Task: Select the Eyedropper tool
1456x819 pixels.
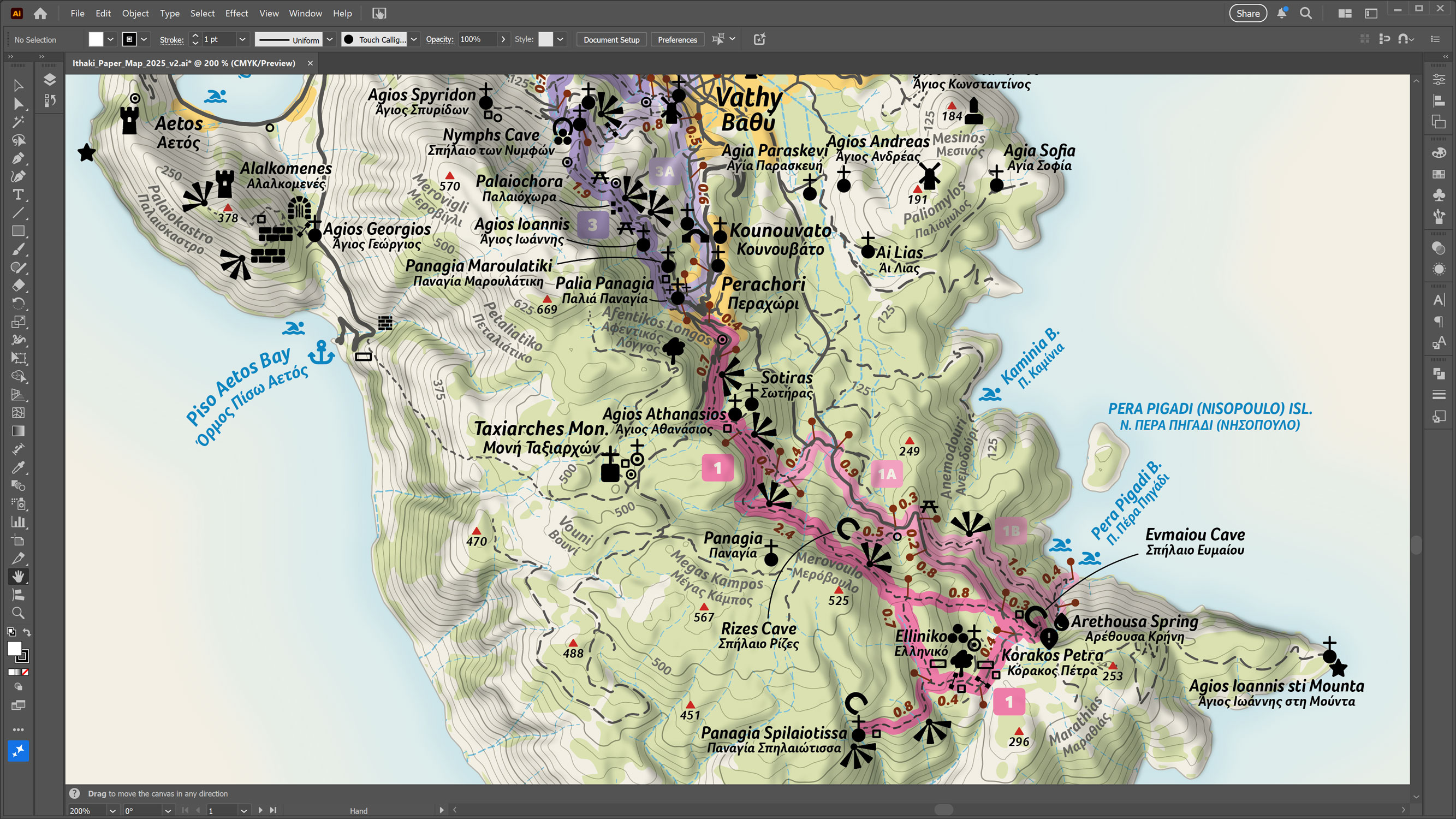Action: coord(19,466)
